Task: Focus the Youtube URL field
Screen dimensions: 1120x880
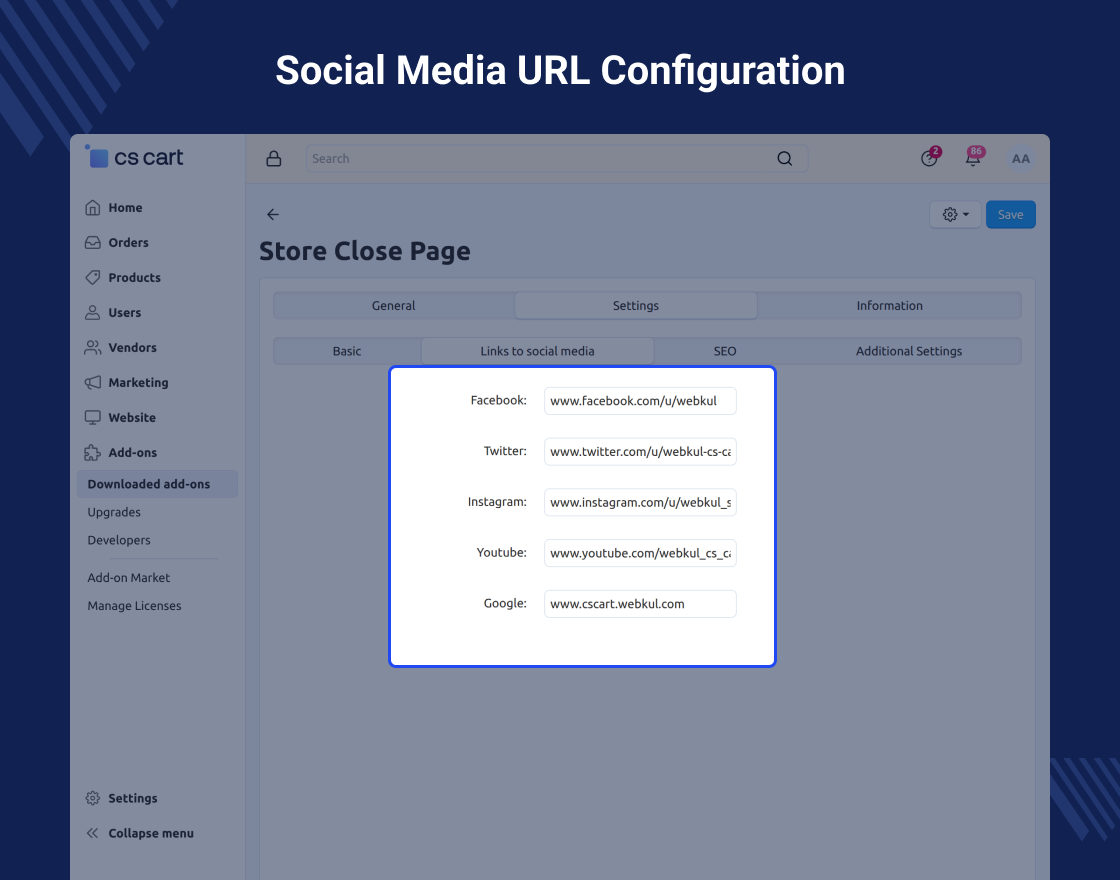Action: [x=640, y=553]
